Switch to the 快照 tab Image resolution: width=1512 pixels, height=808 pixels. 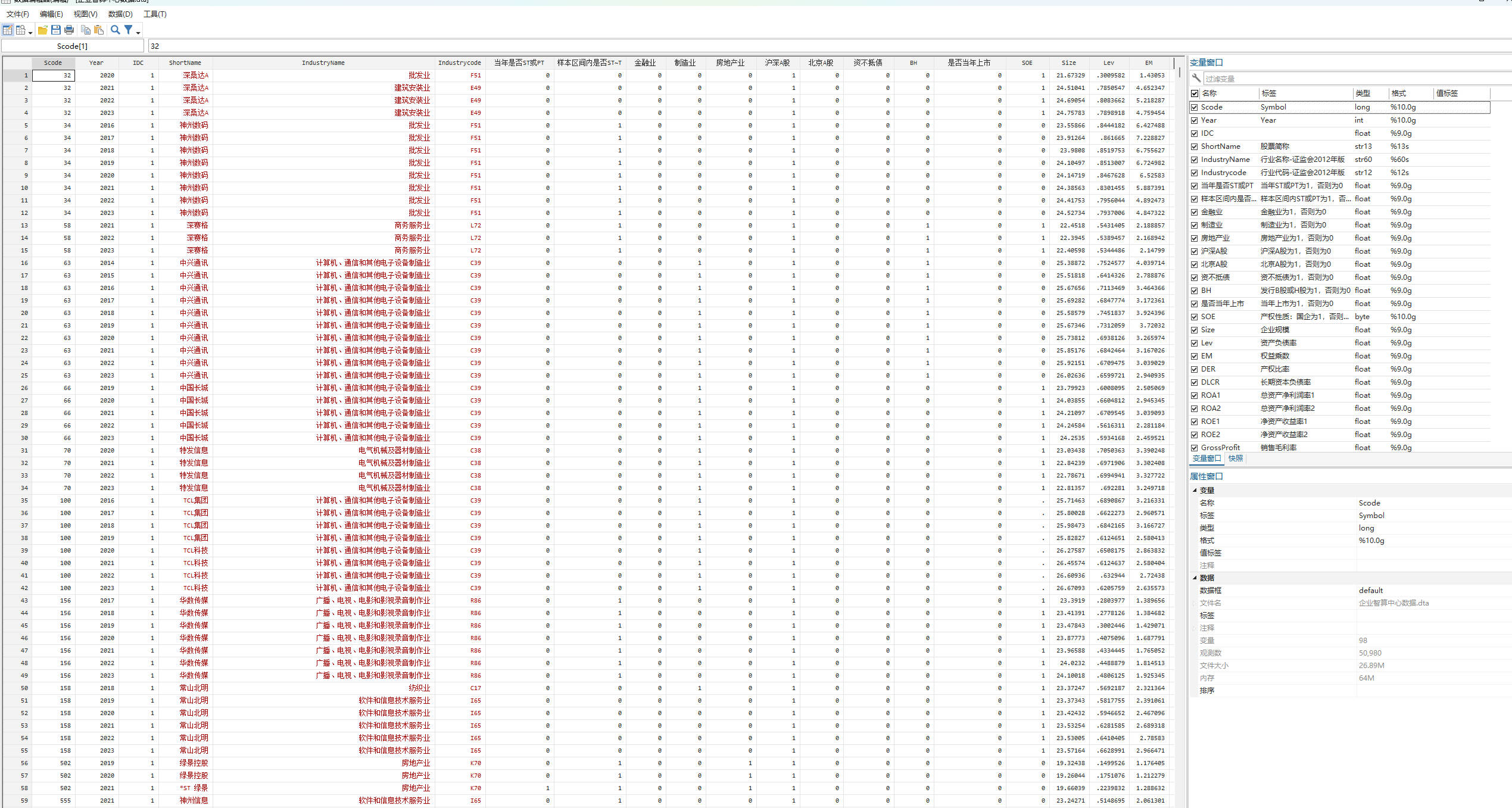(1236, 458)
